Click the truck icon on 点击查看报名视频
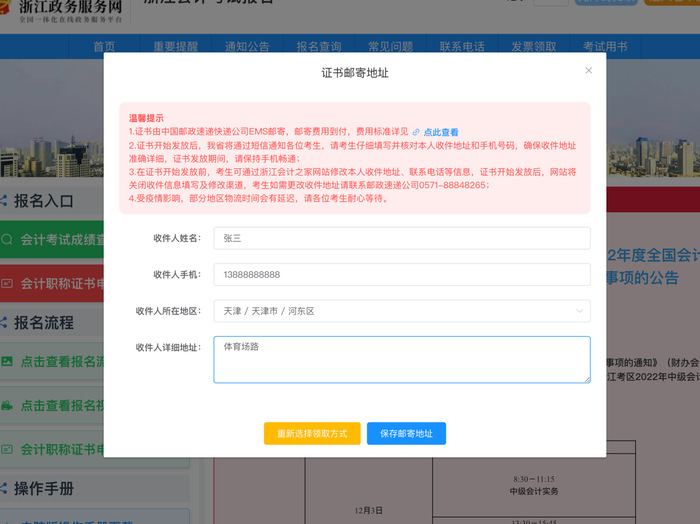 [7, 406]
